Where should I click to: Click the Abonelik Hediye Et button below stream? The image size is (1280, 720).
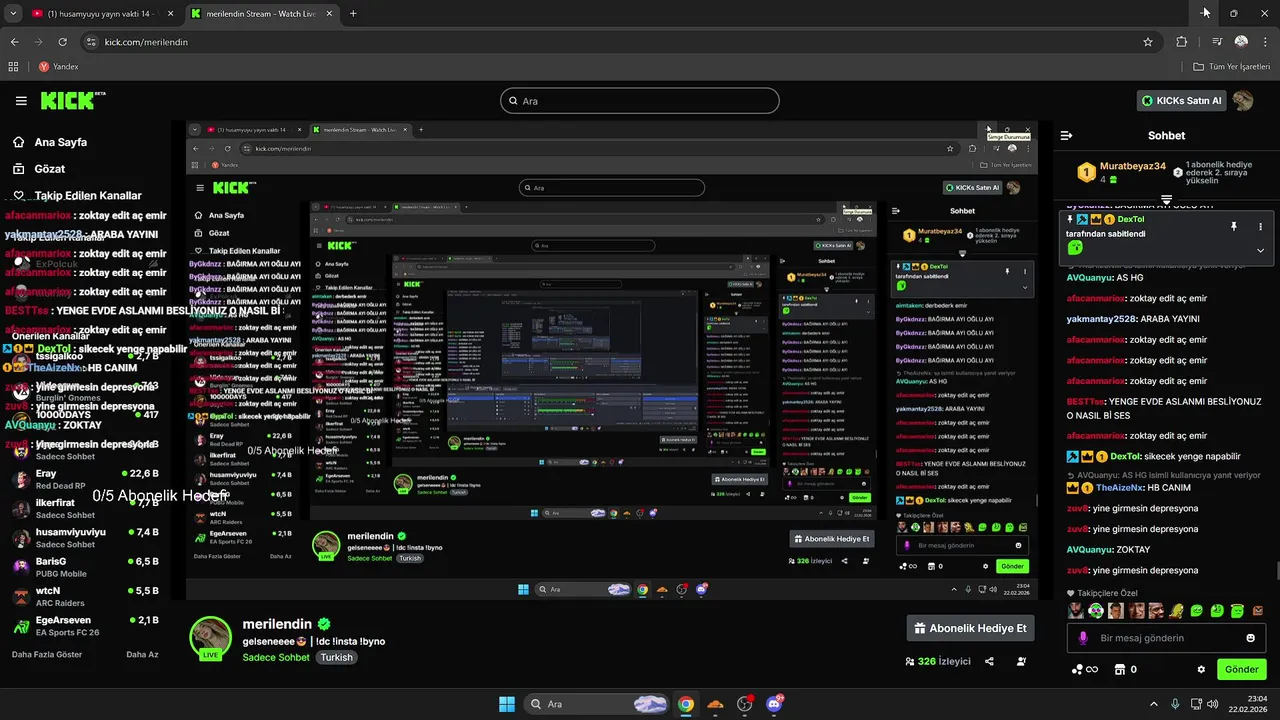tap(970, 628)
